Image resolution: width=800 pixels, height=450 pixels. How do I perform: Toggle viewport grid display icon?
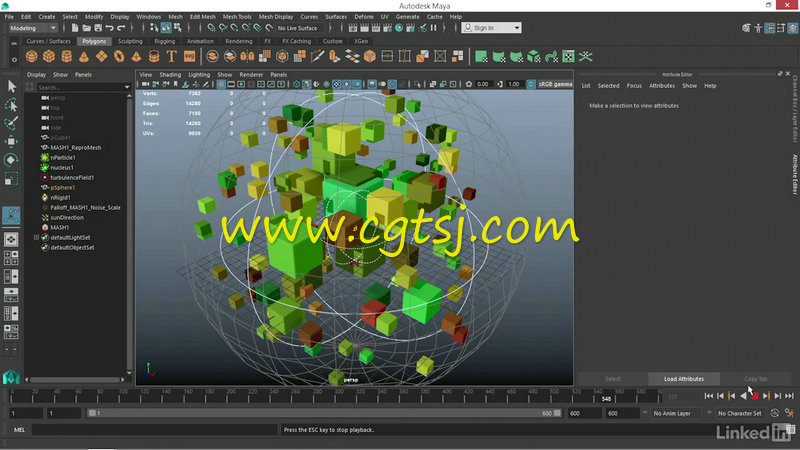[x=221, y=84]
